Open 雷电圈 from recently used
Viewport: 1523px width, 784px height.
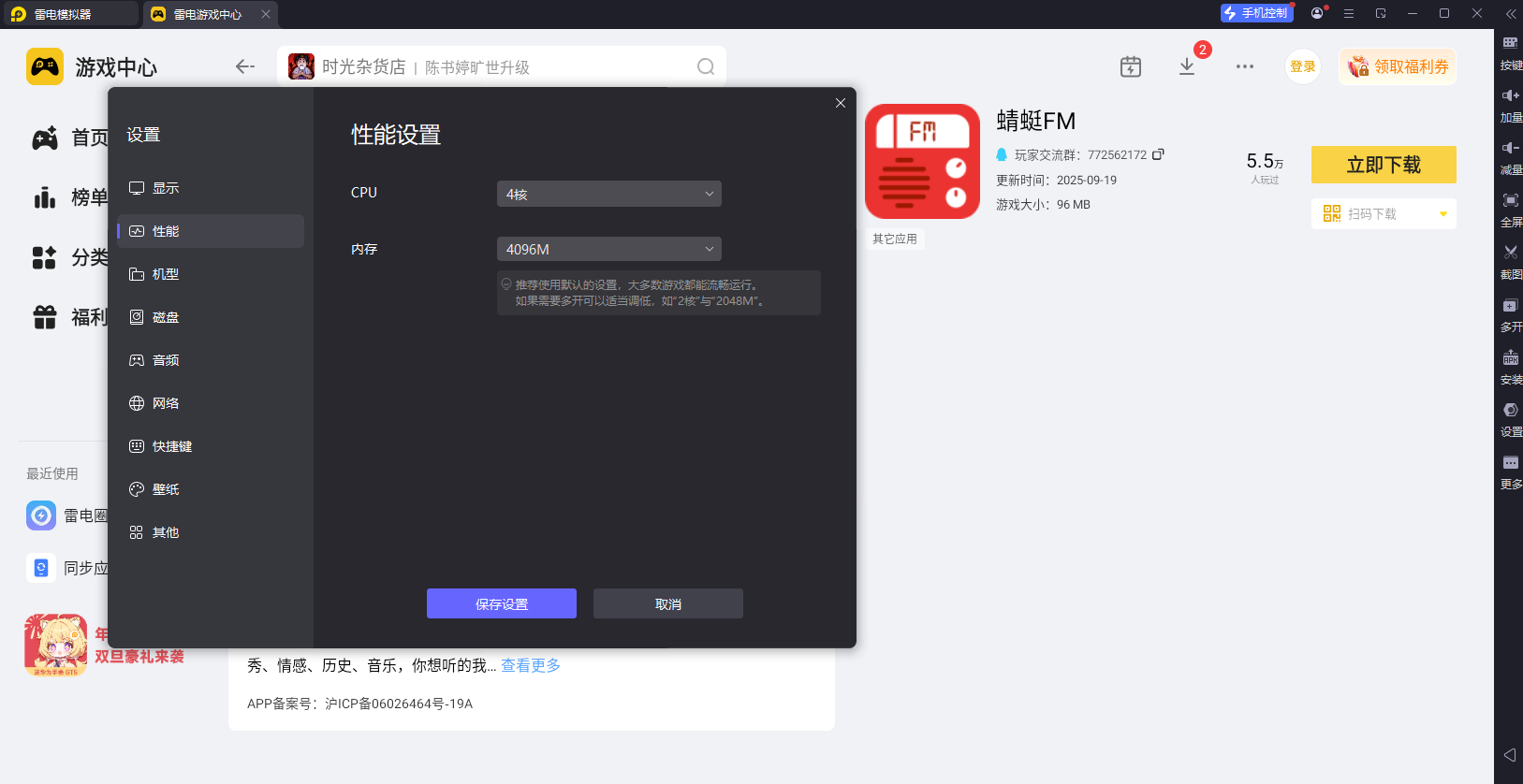pos(41,515)
